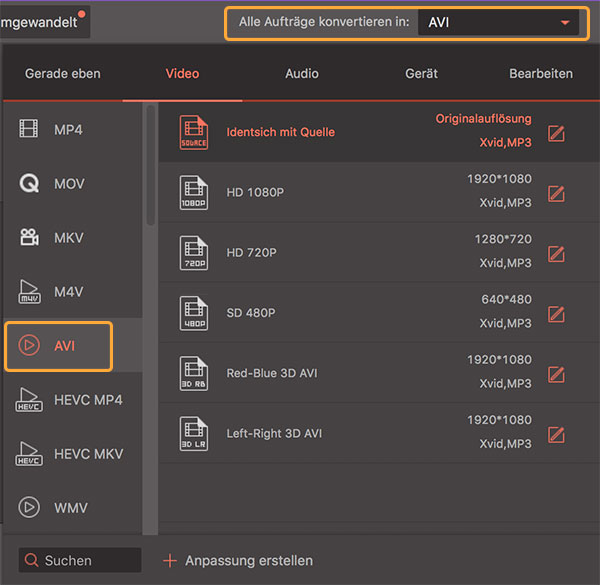Viewport: 600px width, 585px height.
Task: Click the AVI play-circle icon
Action: click(29, 345)
